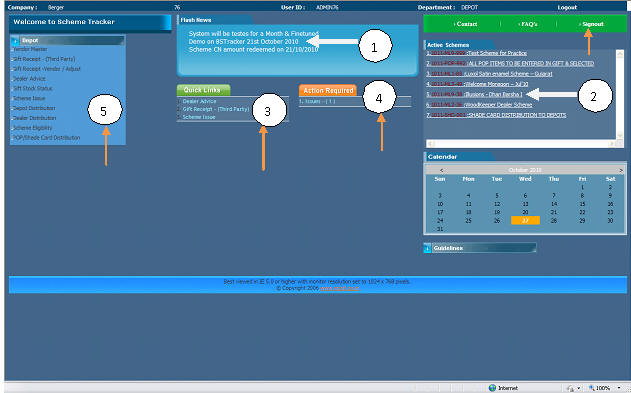Go to next month in calendar
This screenshot has width=631, height=393.
pyautogui.click(x=621, y=170)
